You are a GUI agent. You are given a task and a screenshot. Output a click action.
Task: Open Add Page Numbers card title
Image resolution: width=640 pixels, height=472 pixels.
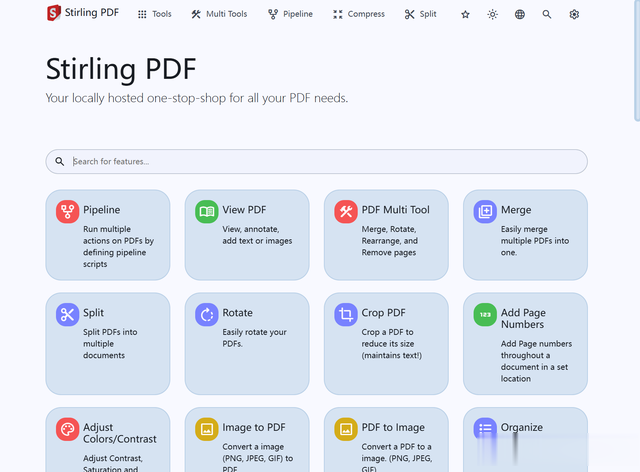(x=523, y=318)
